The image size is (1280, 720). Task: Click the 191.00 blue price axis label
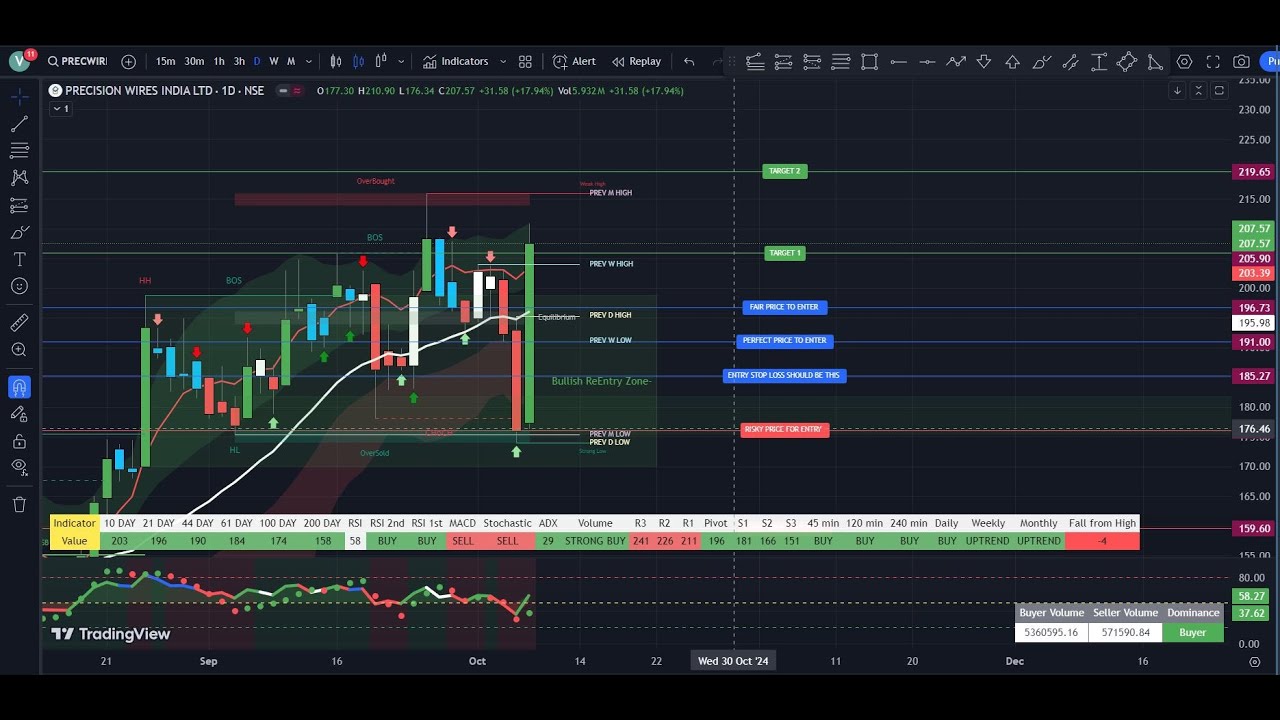1254,342
